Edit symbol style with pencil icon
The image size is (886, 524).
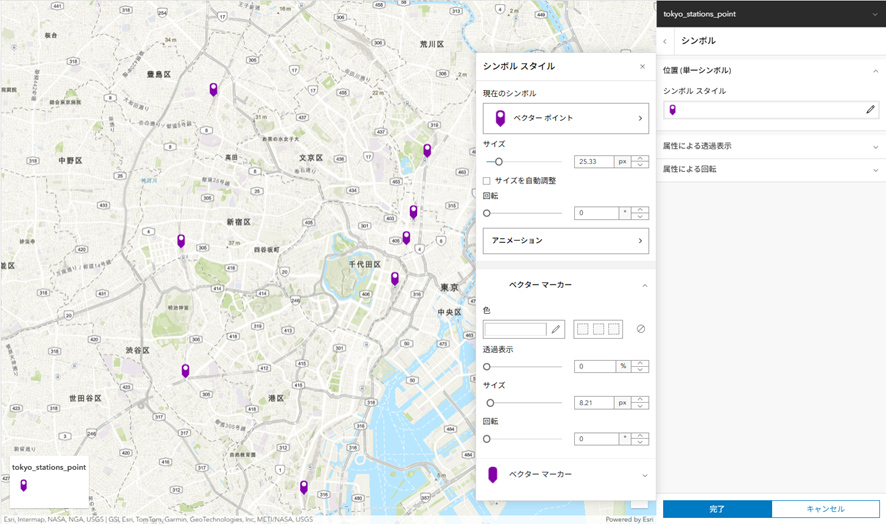click(870, 110)
